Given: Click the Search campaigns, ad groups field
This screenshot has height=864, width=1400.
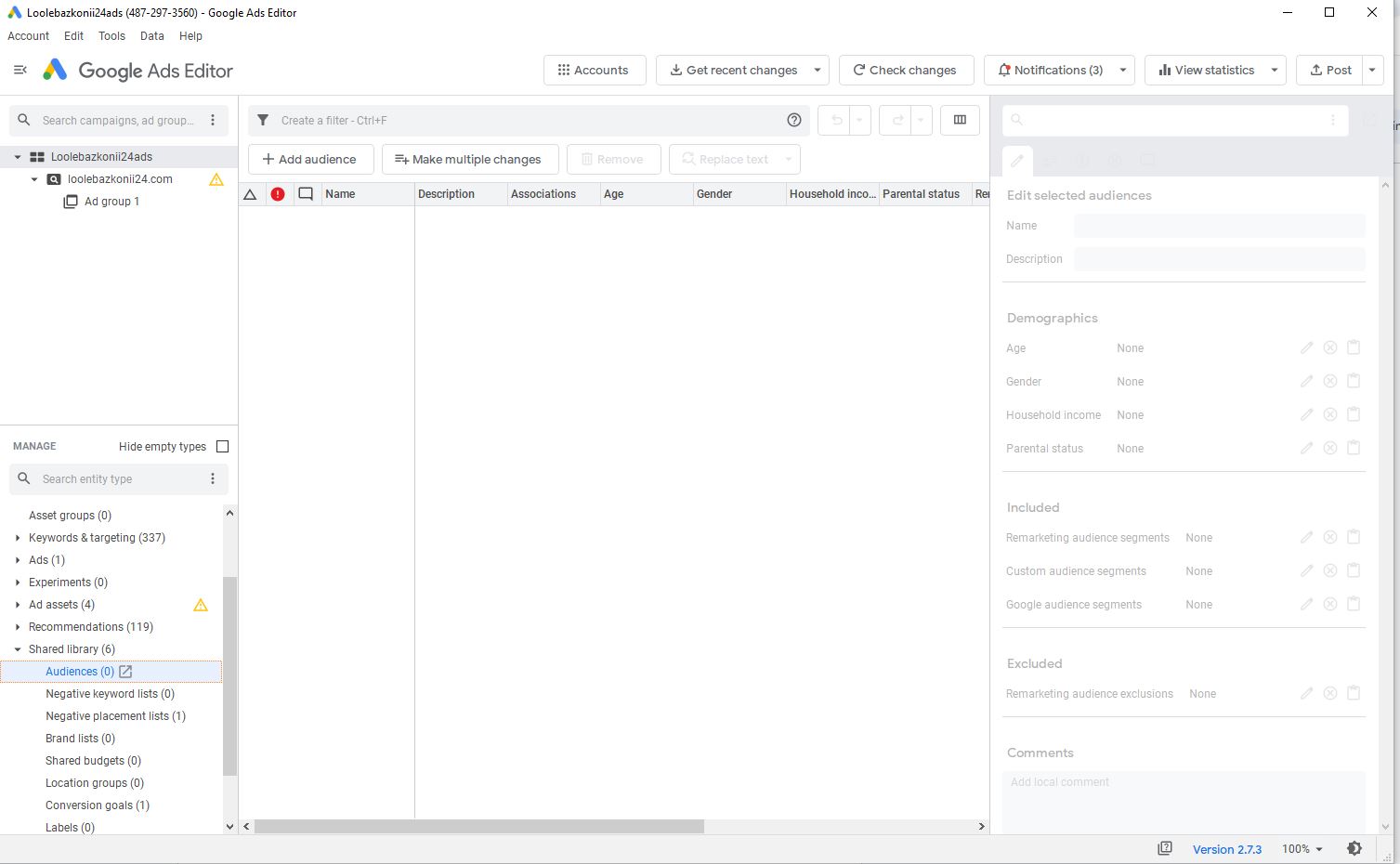Looking at the screenshot, I should coord(118,120).
